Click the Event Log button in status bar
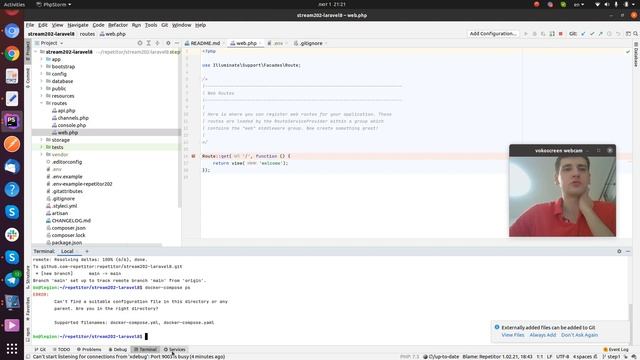Viewport: 640px width, 360px height. (616, 349)
